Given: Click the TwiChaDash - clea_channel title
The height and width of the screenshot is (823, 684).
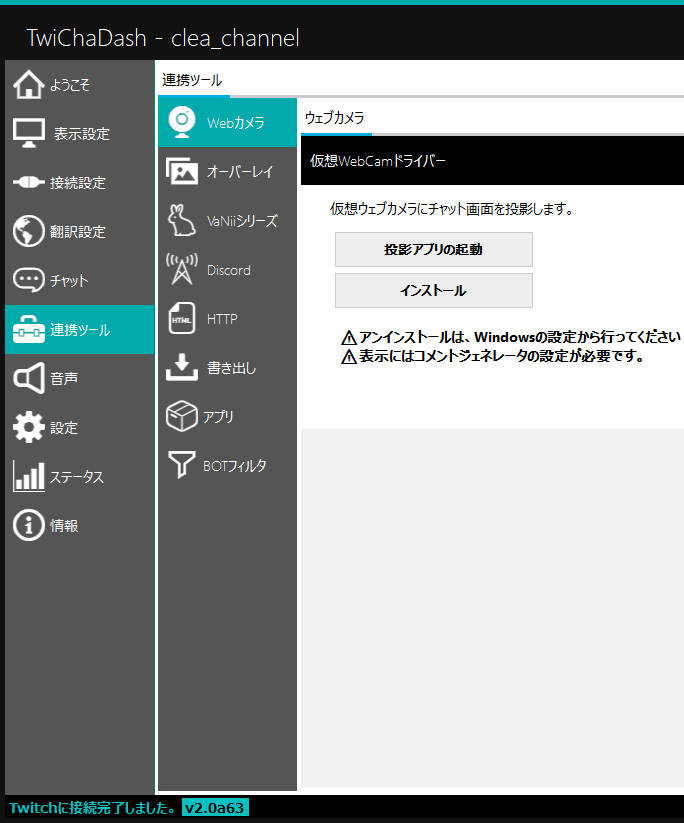Looking at the screenshot, I should coord(163,38).
